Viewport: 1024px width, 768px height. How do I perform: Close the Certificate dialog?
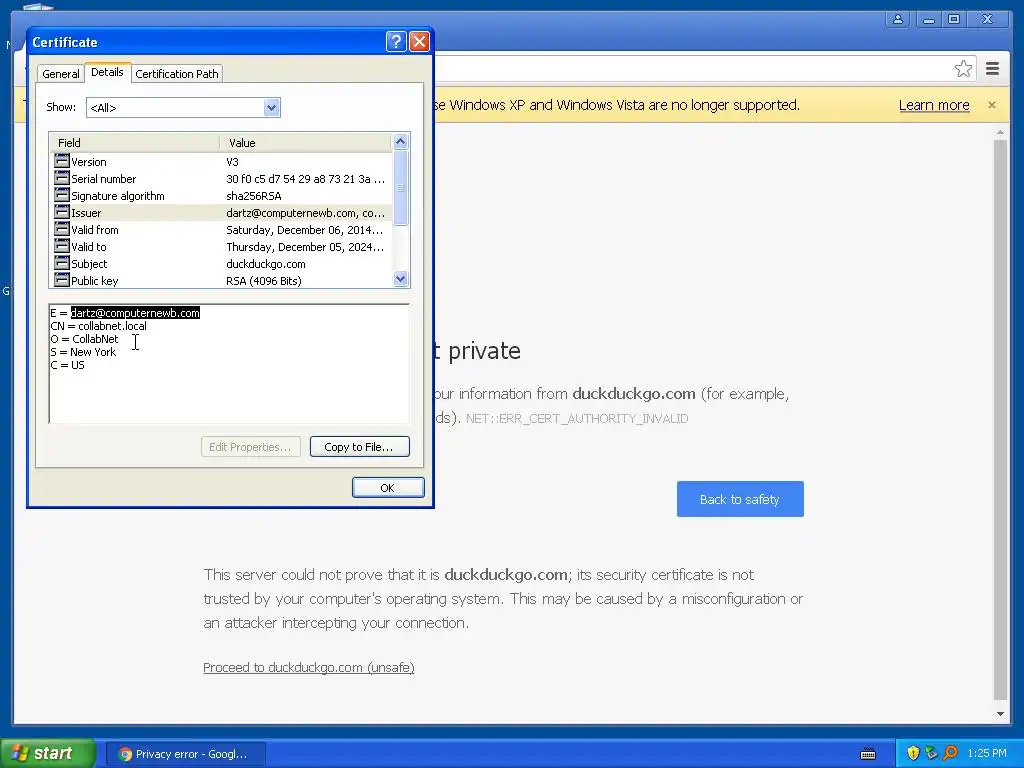point(419,42)
